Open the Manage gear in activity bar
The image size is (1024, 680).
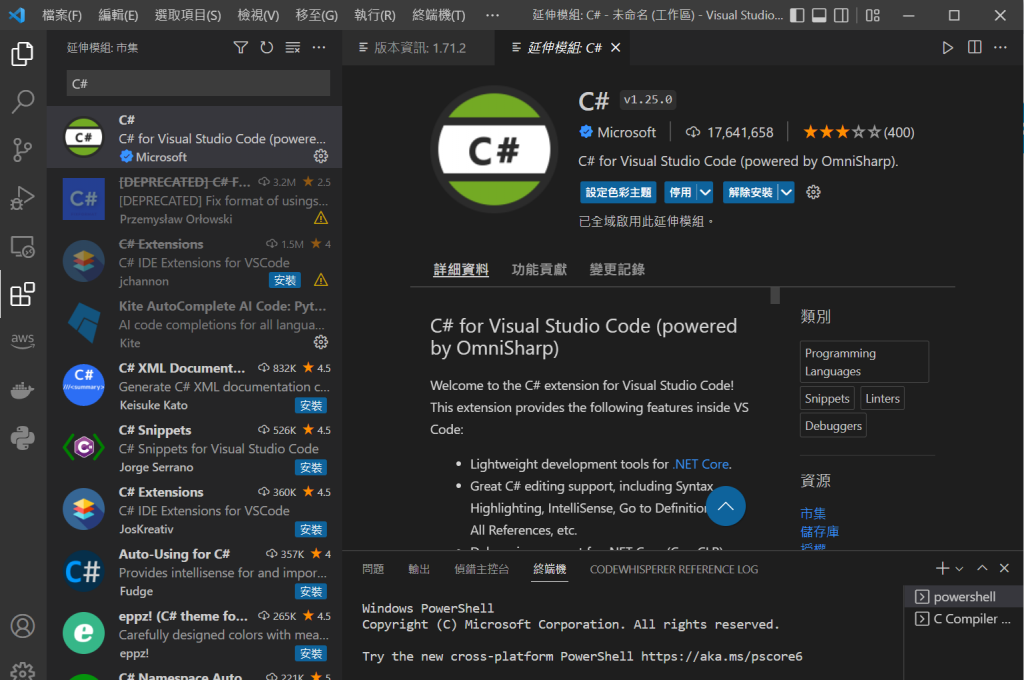pos(23,671)
